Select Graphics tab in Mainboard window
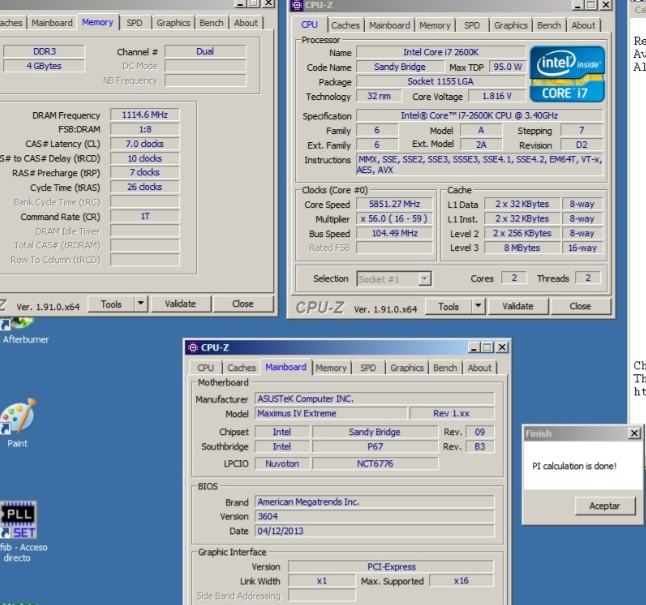646x605 pixels. coord(407,368)
